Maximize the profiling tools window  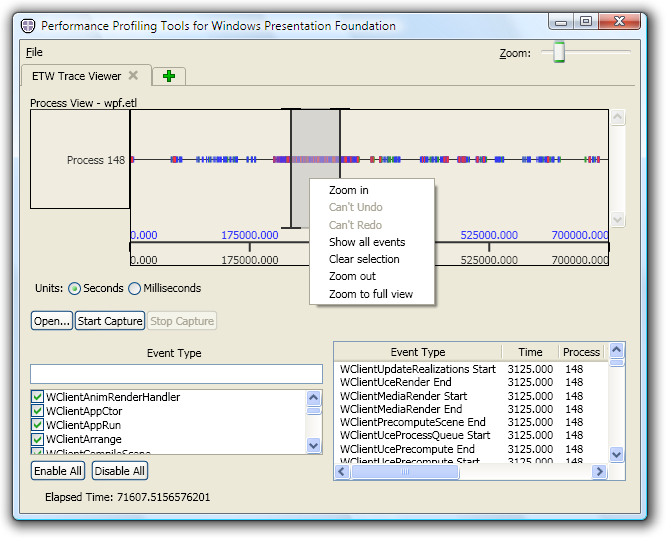tap(586, 21)
